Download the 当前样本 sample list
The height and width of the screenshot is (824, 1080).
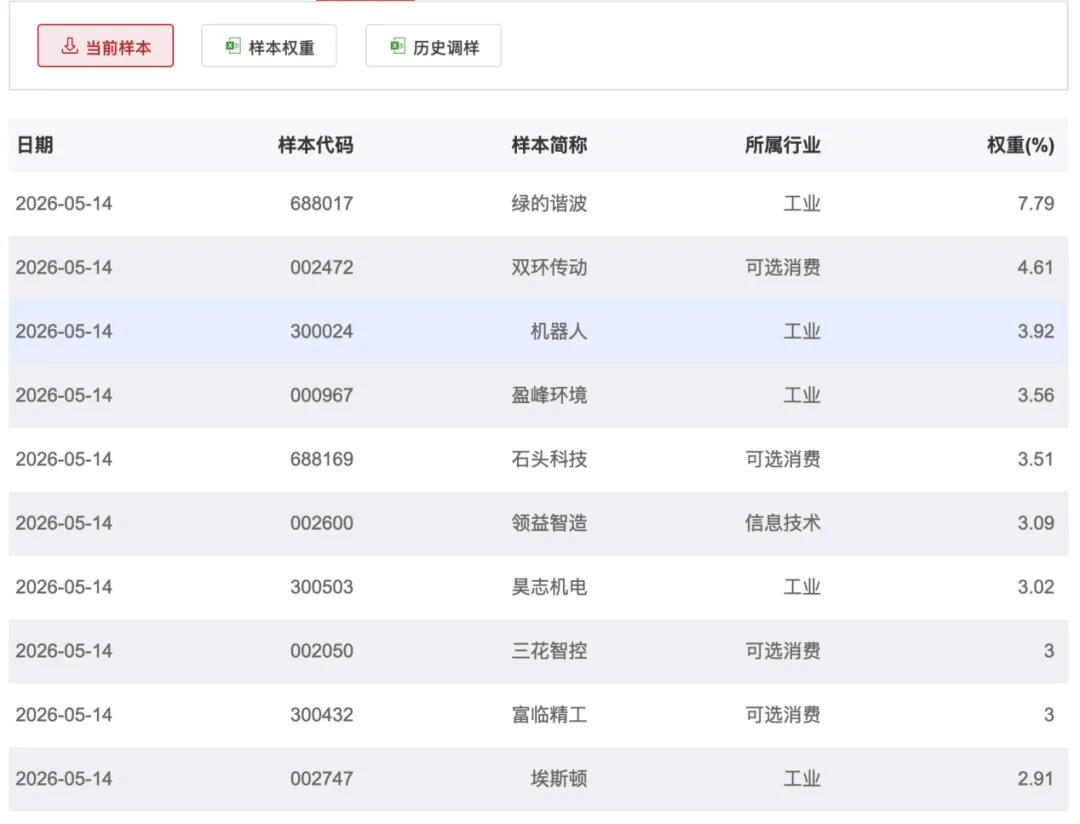pos(105,45)
